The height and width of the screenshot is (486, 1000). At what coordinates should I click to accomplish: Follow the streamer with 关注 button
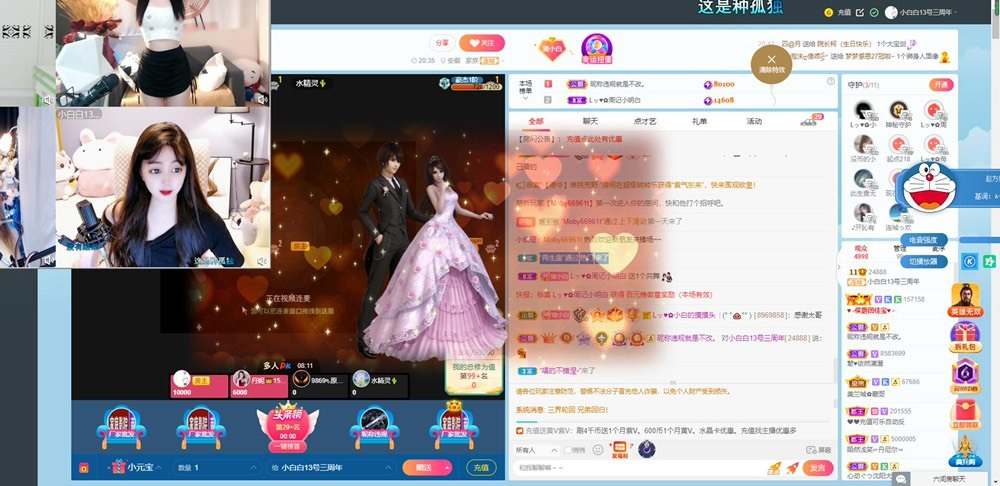pyautogui.click(x=482, y=43)
